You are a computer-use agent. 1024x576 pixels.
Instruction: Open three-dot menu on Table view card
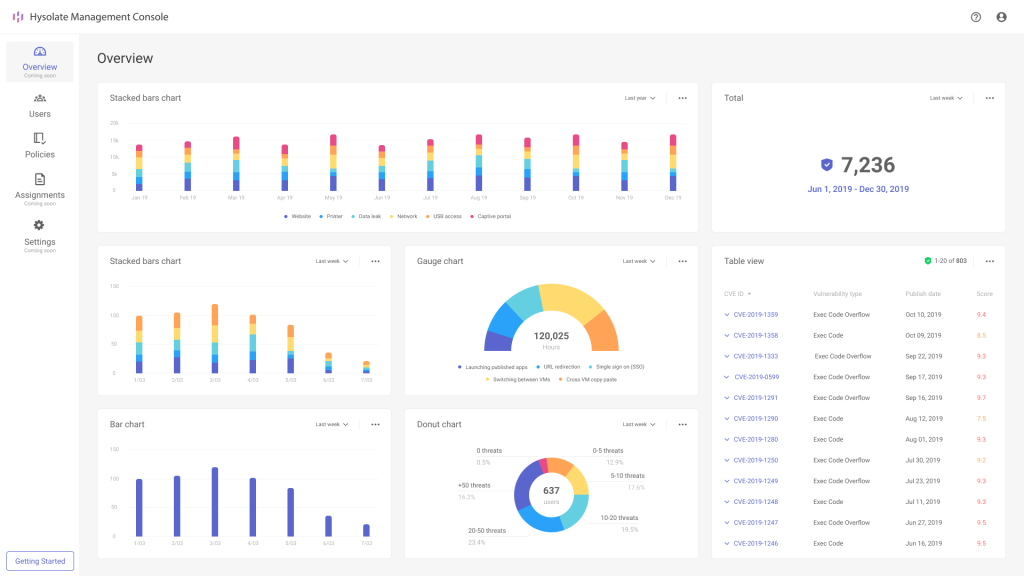tap(989, 261)
